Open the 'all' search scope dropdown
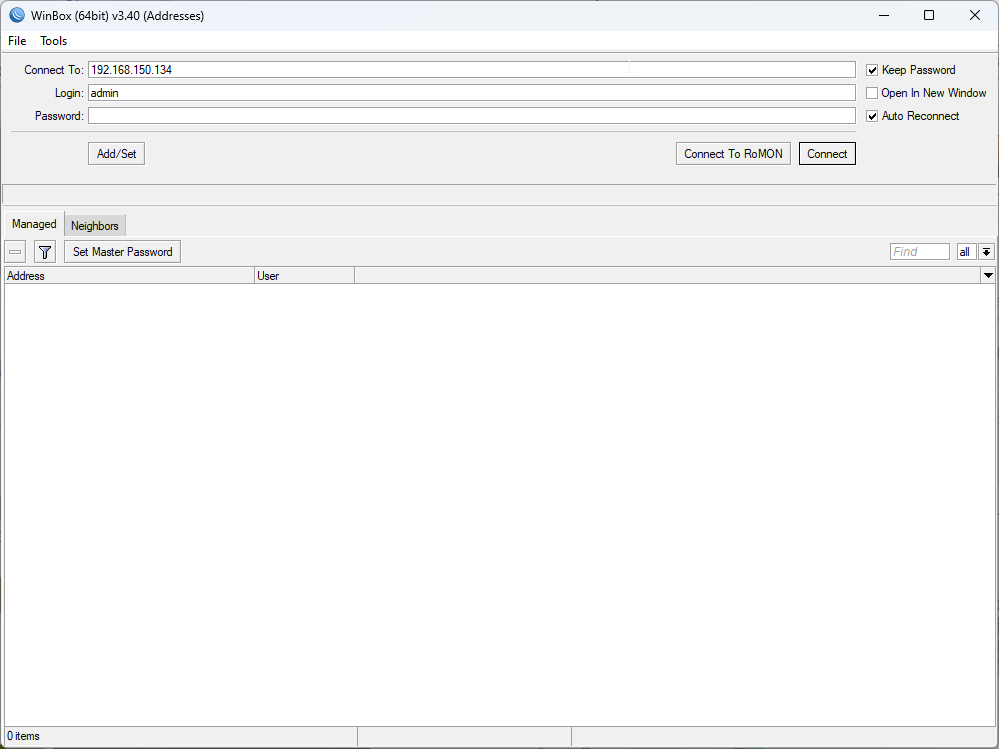The image size is (999, 749). coord(966,252)
